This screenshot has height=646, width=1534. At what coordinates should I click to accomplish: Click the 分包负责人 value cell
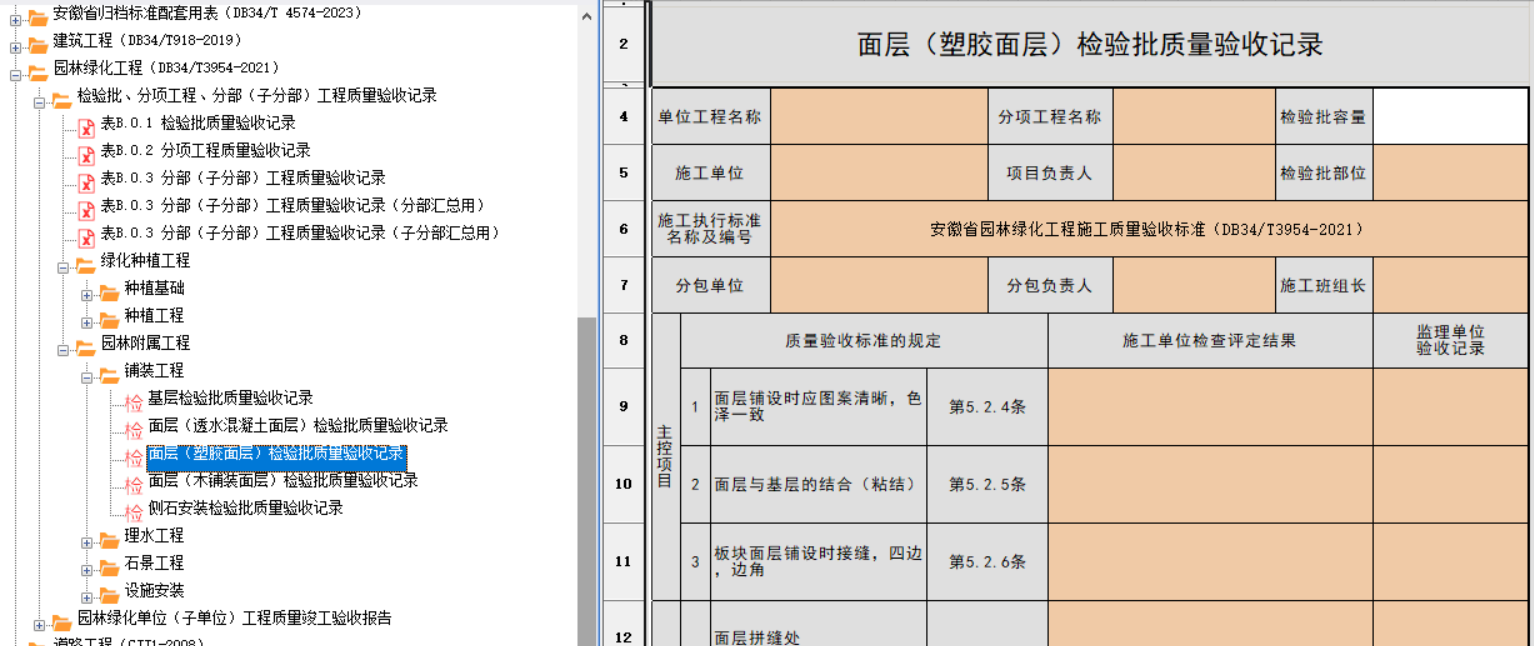coord(1194,286)
